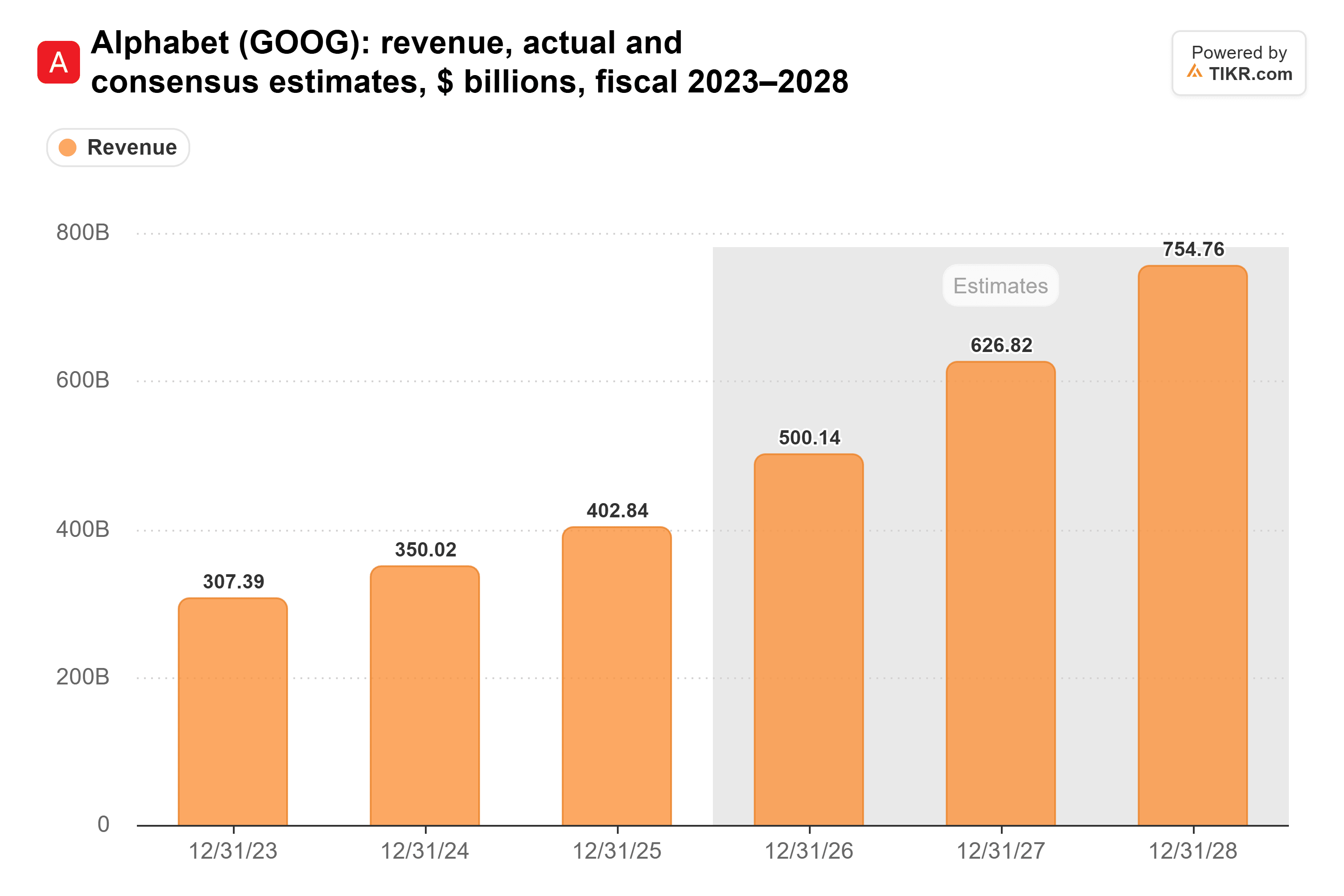1344x896 pixels.
Task: Click the 350.02 value label
Action: 426,550
